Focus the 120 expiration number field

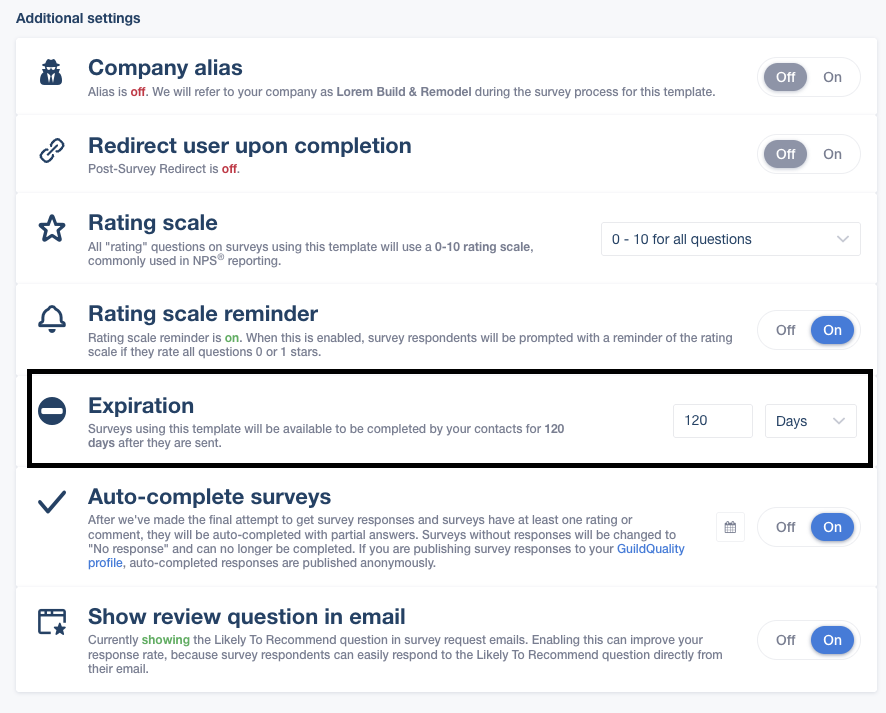tap(713, 421)
